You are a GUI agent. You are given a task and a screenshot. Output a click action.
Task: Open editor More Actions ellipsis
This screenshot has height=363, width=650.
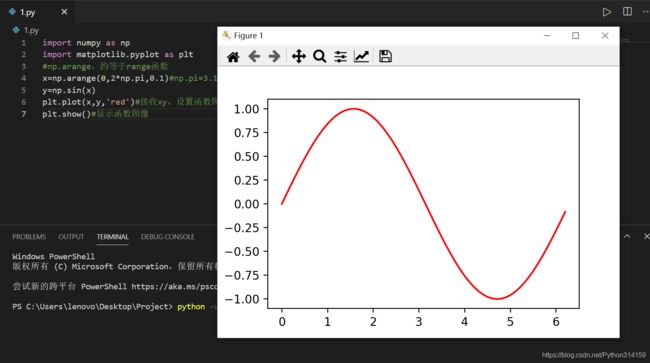point(645,12)
